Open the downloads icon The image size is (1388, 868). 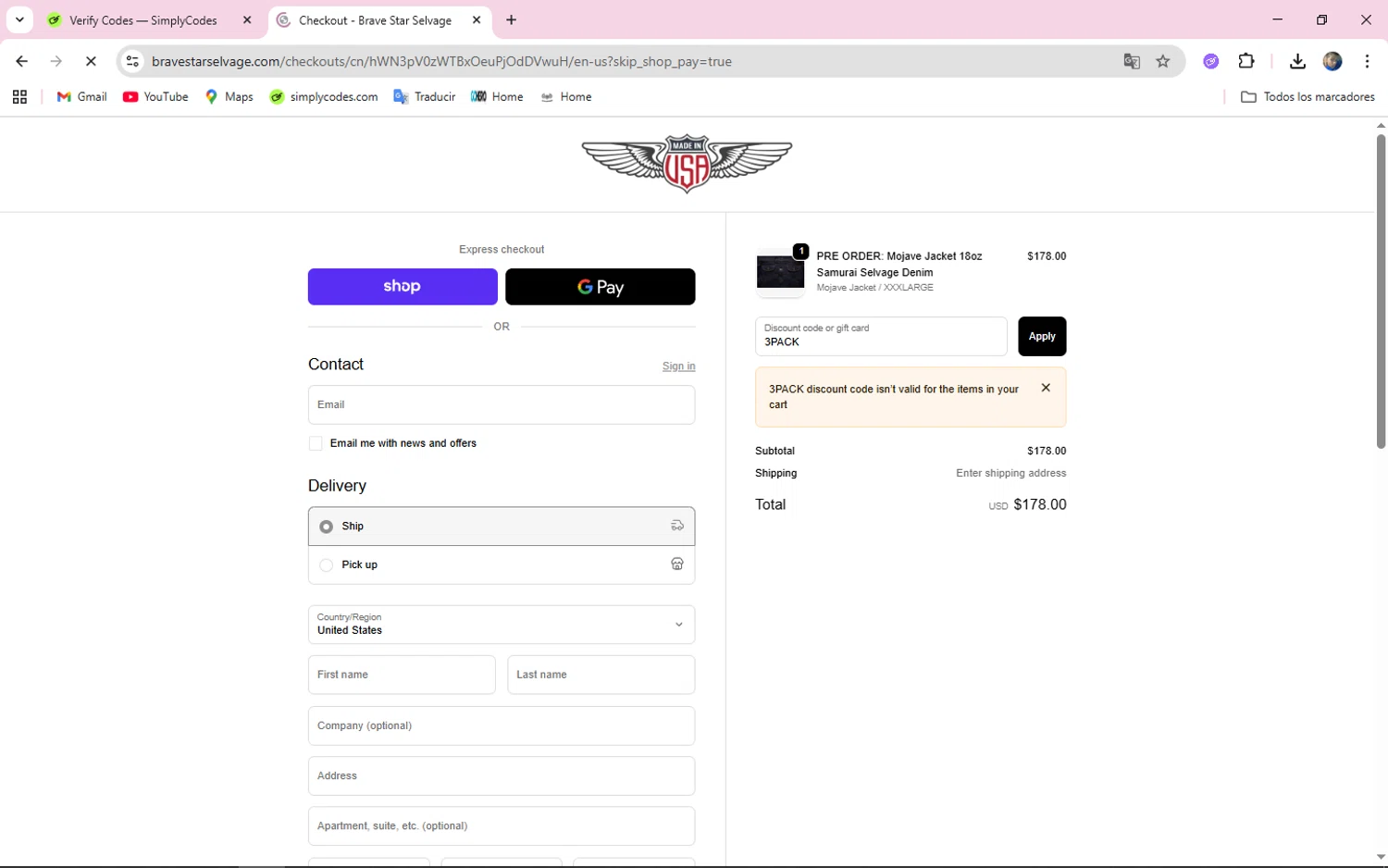click(1297, 61)
